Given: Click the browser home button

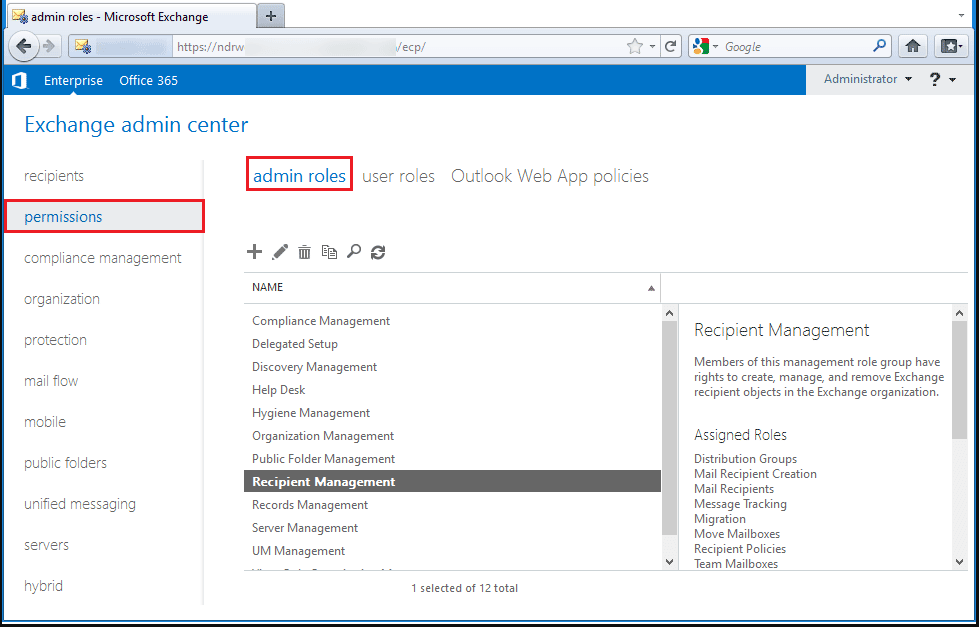Looking at the screenshot, I should (x=912, y=46).
